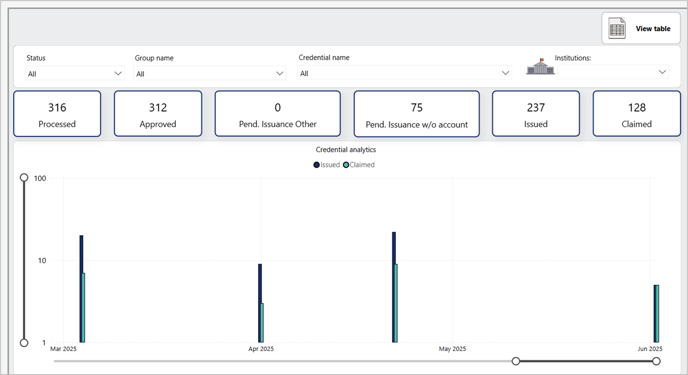688x375 pixels.
Task: Click Pend. Issuance w/o account card
Action: tap(416, 114)
